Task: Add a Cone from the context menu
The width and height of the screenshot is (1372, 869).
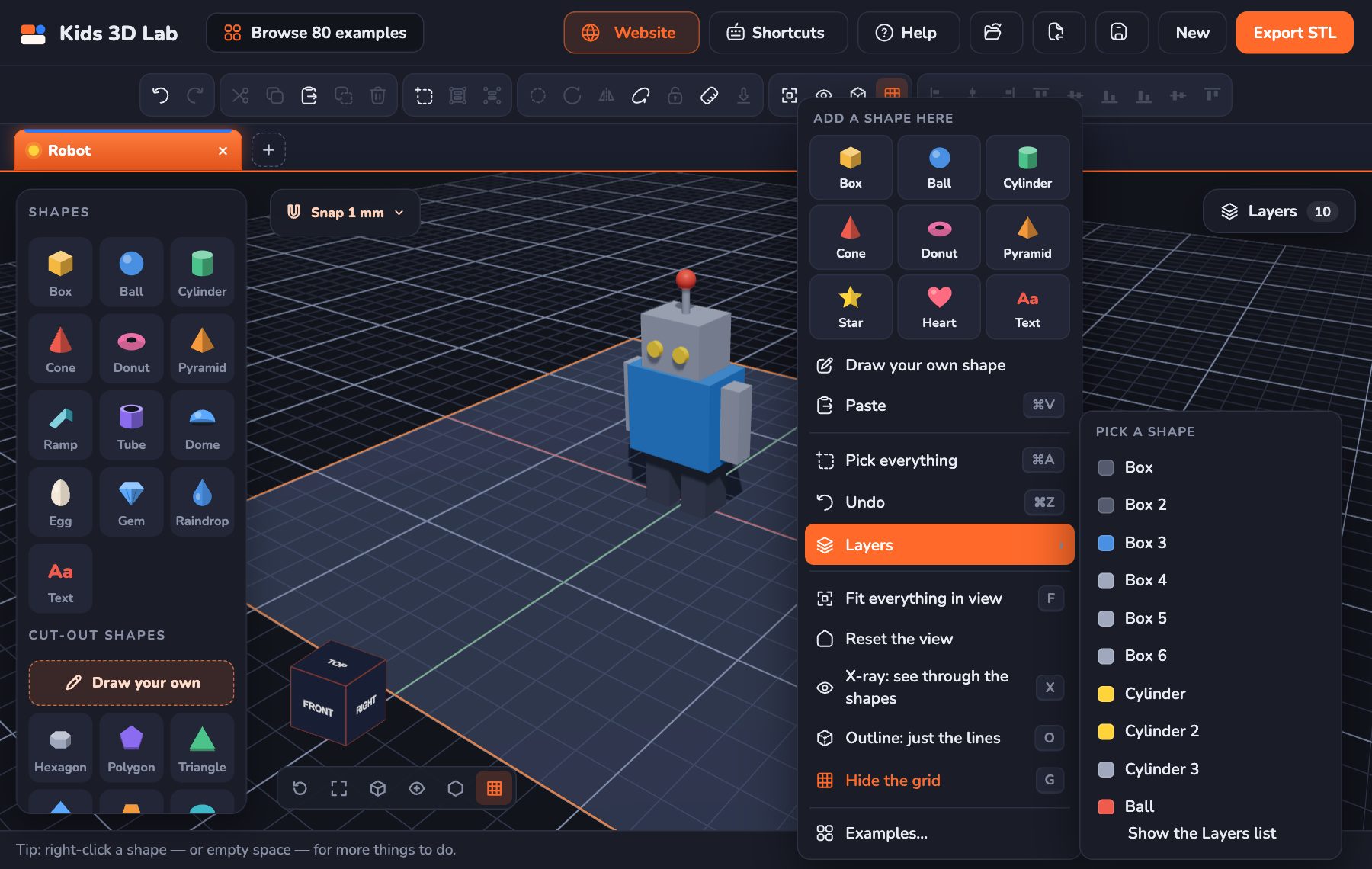Action: [851, 237]
